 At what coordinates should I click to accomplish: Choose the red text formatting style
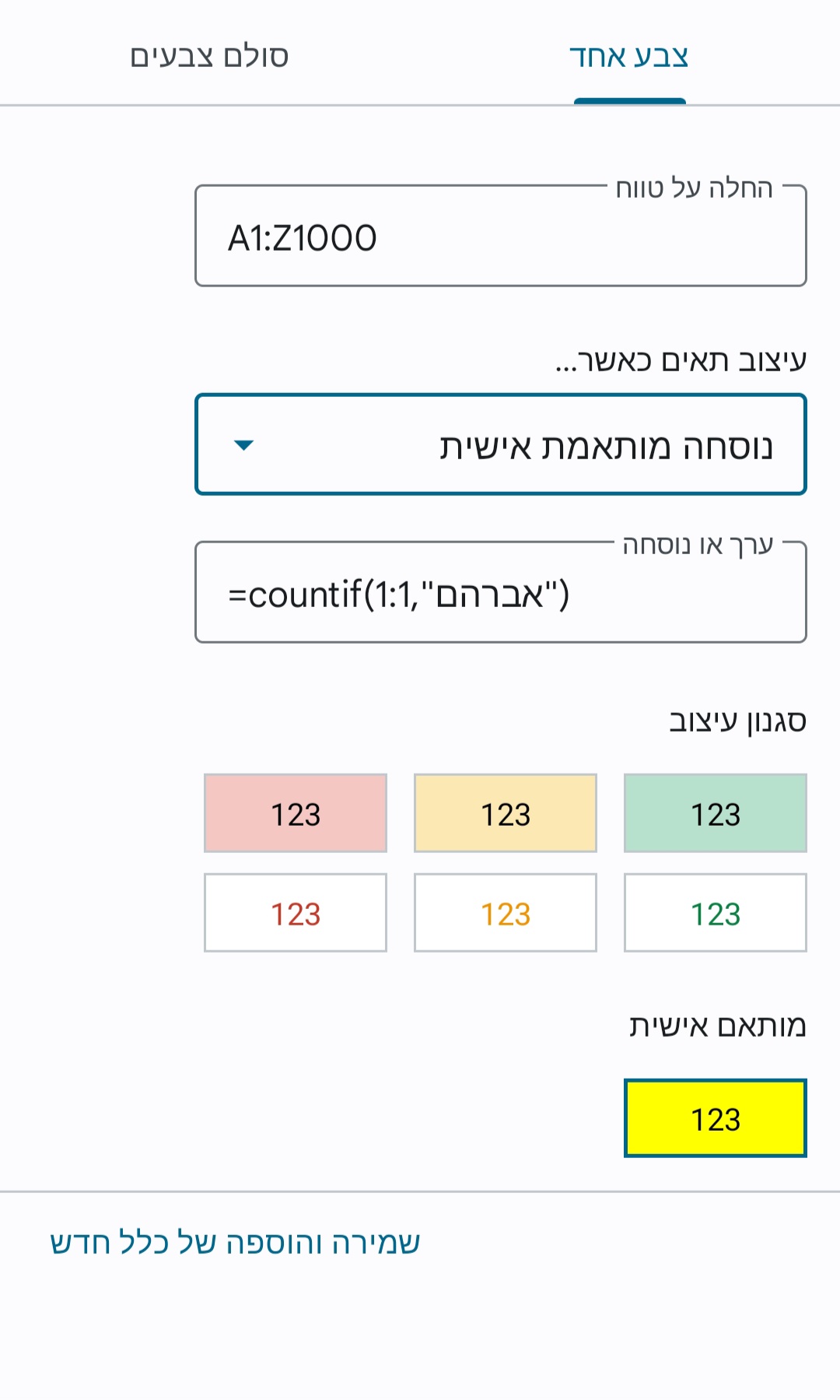click(295, 911)
